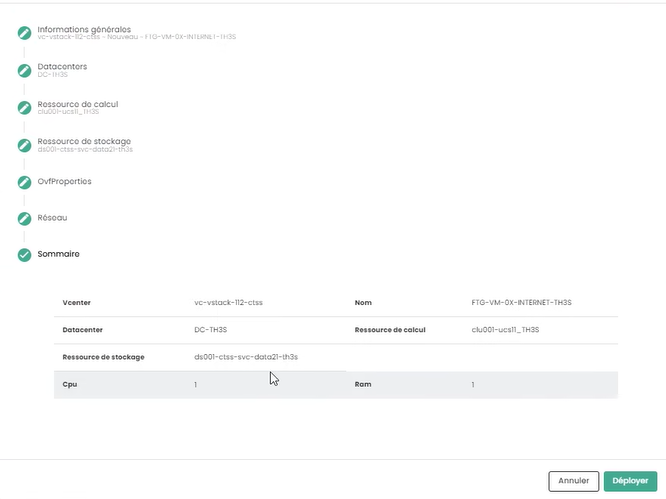Click the ds001-ctss-svc-data21-th3s storage value
Screen dimensions: 666x499
point(246,357)
